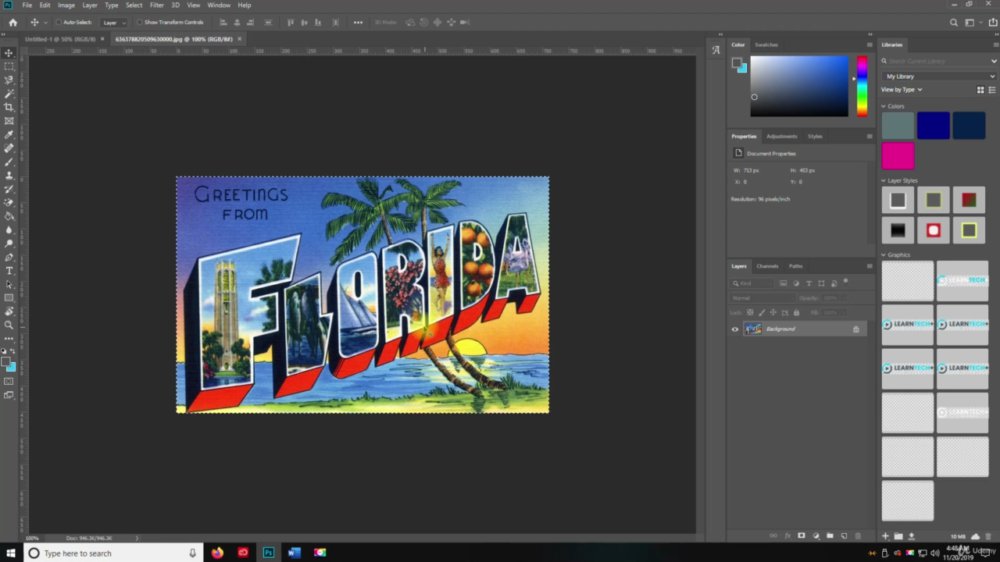The height and width of the screenshot is (562, 1000).
Task: Switch to the Untitled-1 document tab
Action: coord(60,39)
